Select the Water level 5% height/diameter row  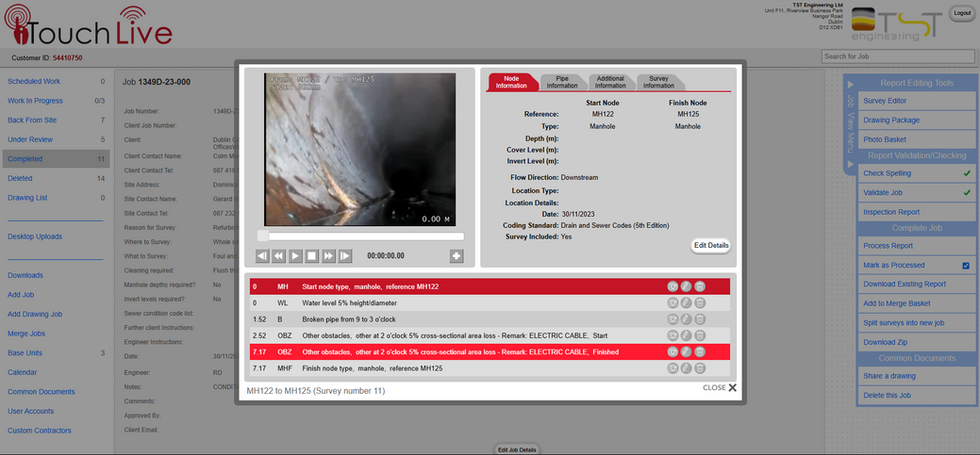(x=489, y=303)
